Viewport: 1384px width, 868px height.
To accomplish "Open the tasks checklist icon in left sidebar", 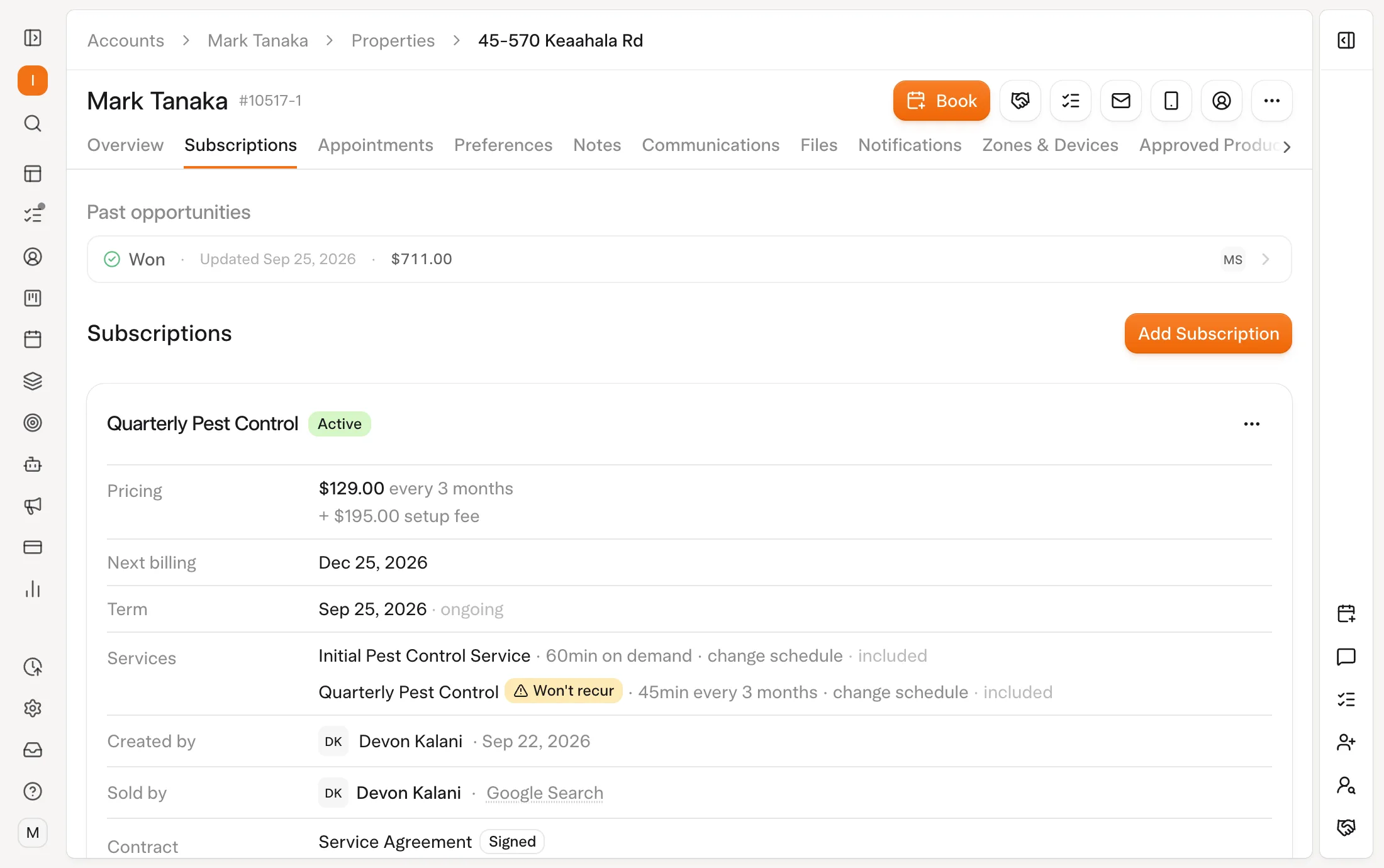I will pyautogui.click(x=33, y=214).
